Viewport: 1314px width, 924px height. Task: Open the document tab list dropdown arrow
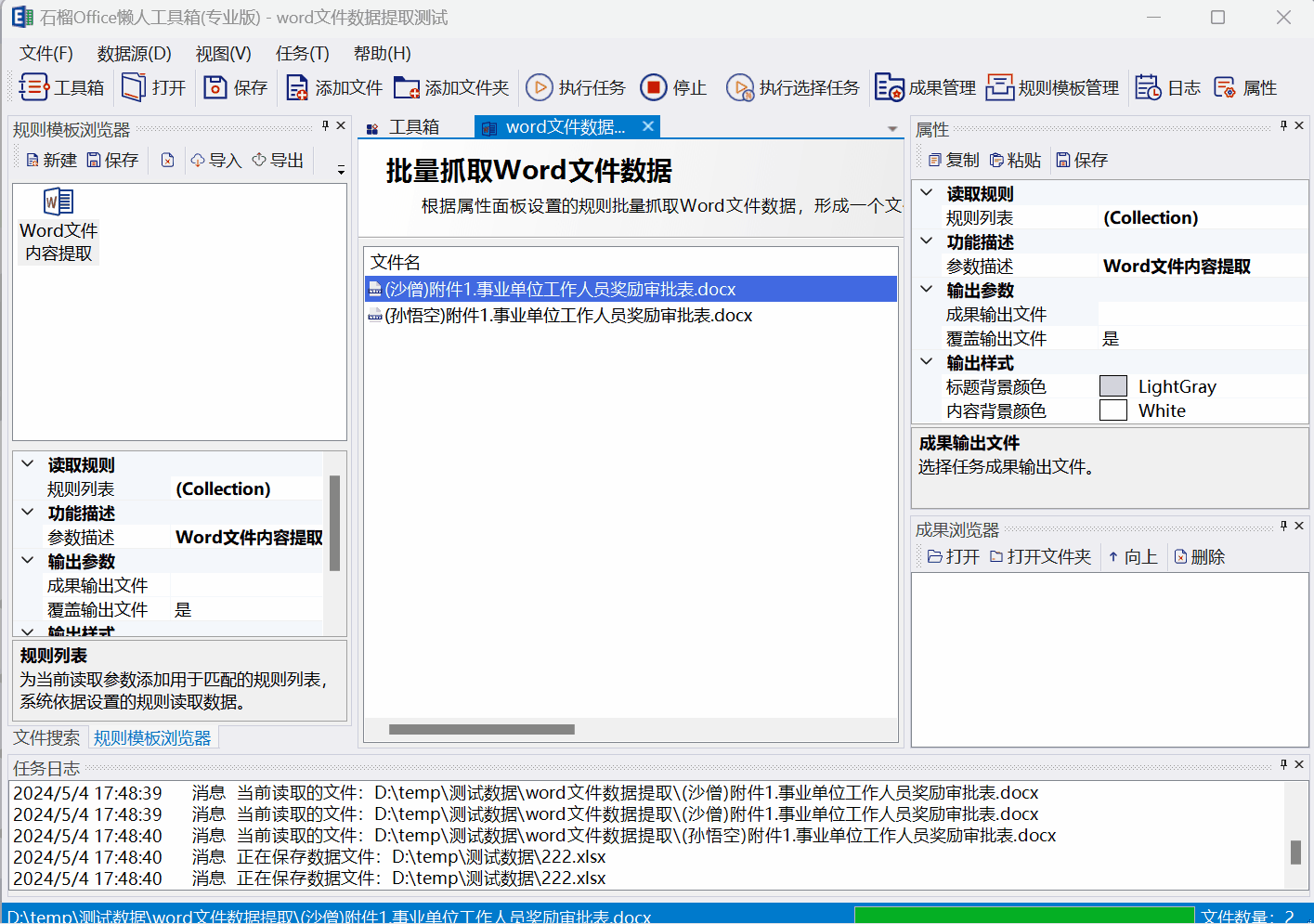892,129
